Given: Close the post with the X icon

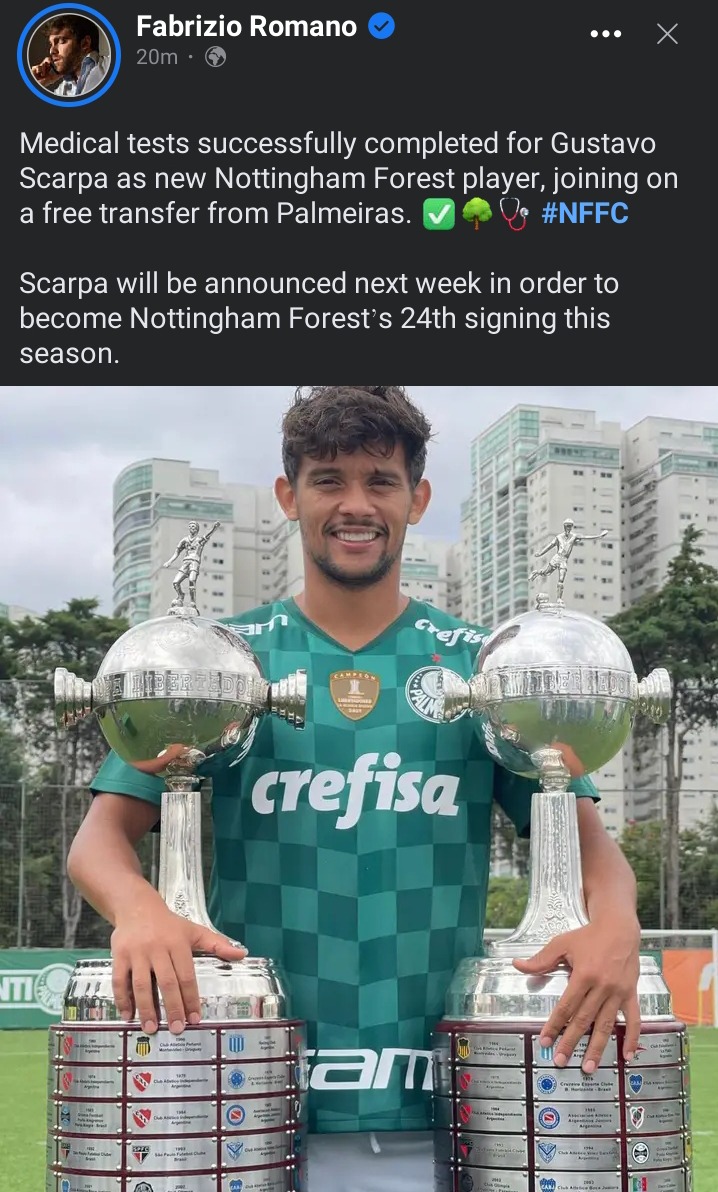Looking at the screenshot, I should (x=667, y=33).
